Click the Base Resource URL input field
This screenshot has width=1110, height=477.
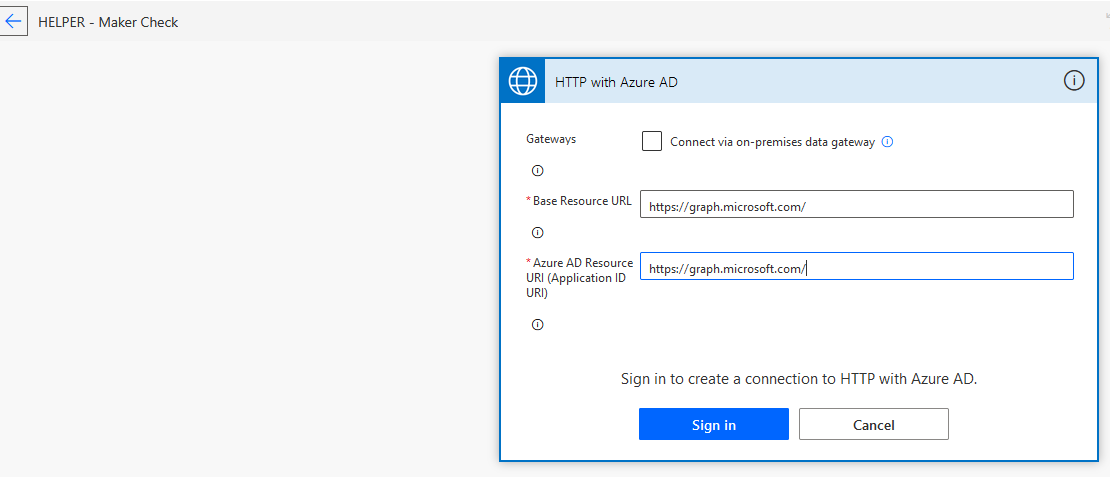(x=857, y=204)
